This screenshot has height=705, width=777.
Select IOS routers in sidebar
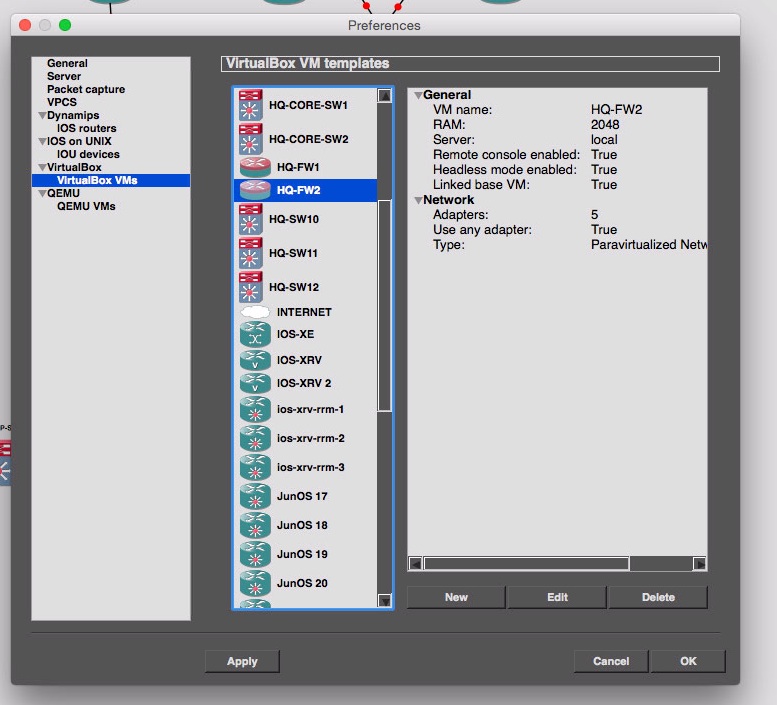point(86,128)
